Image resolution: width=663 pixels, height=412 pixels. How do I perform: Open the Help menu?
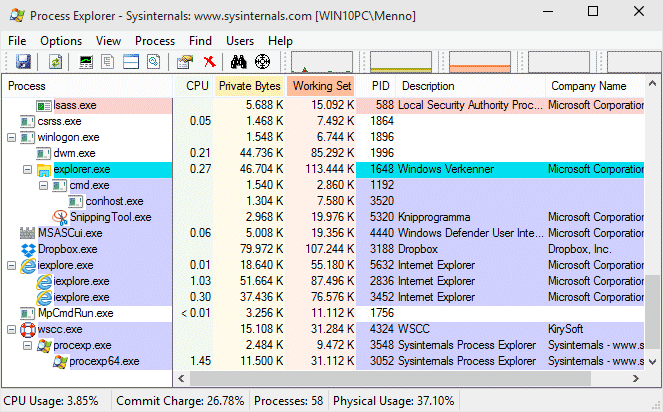click(x=280, y=41)
